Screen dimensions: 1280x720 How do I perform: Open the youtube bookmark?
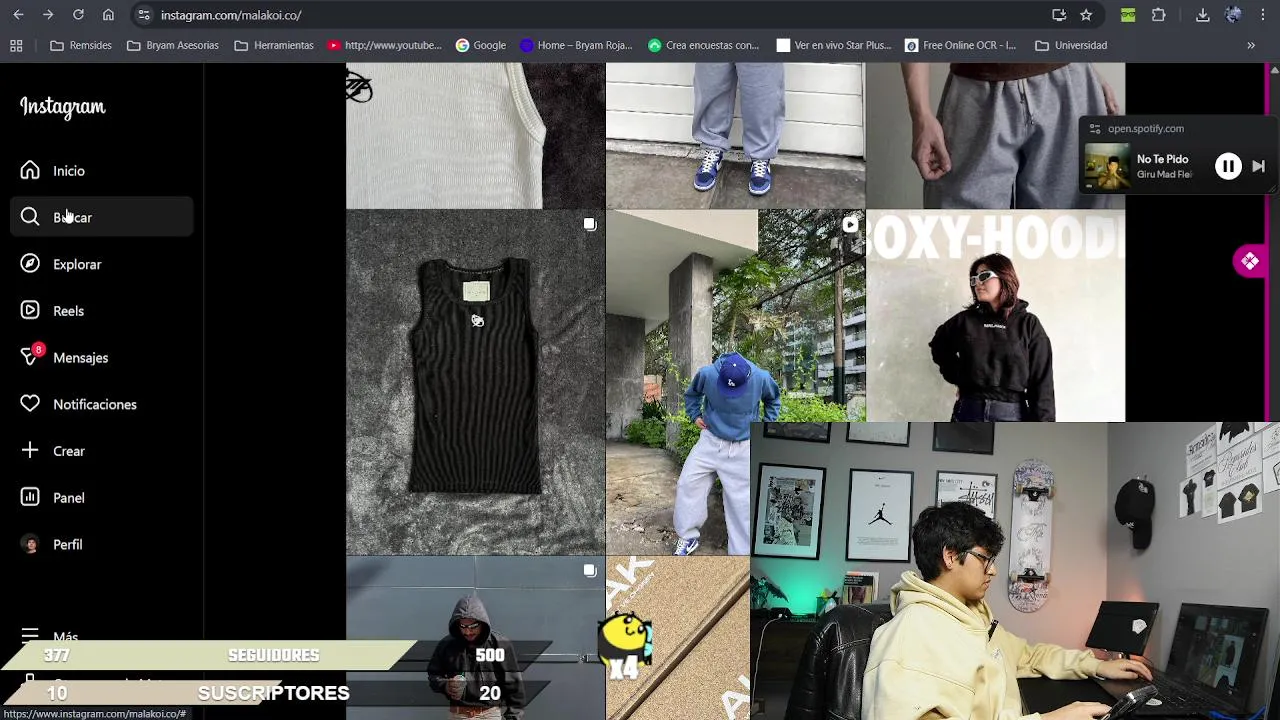click(384, 45)
